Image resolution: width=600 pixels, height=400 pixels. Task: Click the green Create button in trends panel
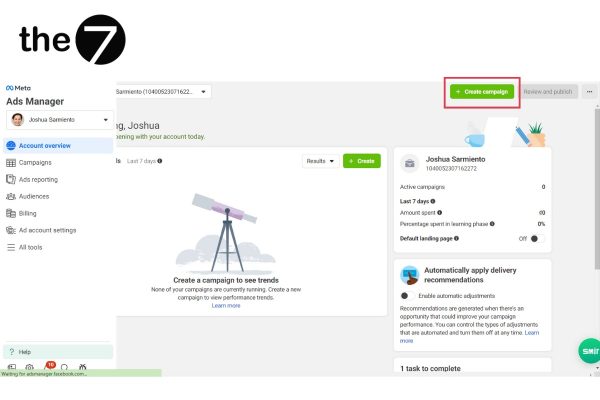pyautogui.click(x=362, y=161)
